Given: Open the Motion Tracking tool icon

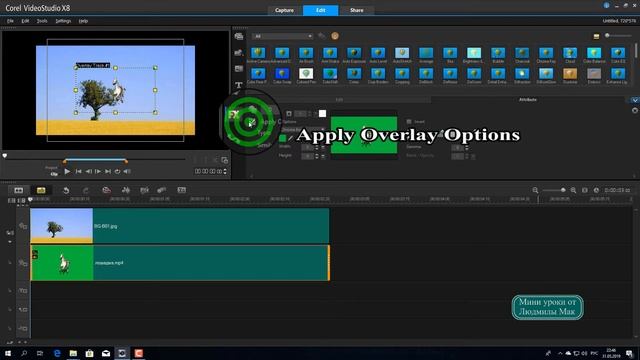Looking at the screenshot, I should (162, 190).
